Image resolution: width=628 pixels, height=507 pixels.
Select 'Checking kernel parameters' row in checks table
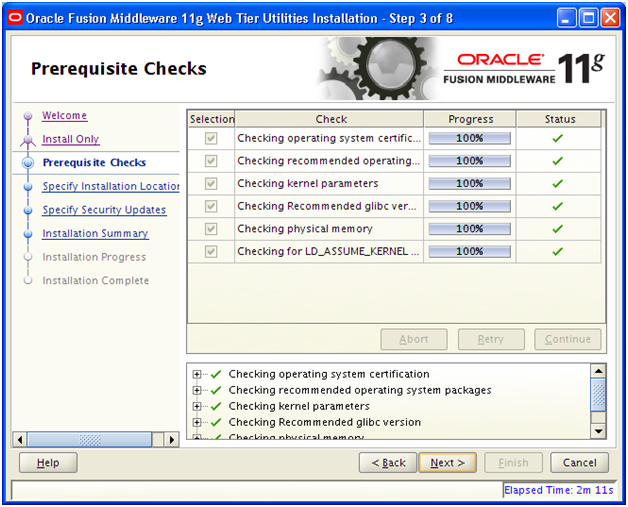(395, 184)
